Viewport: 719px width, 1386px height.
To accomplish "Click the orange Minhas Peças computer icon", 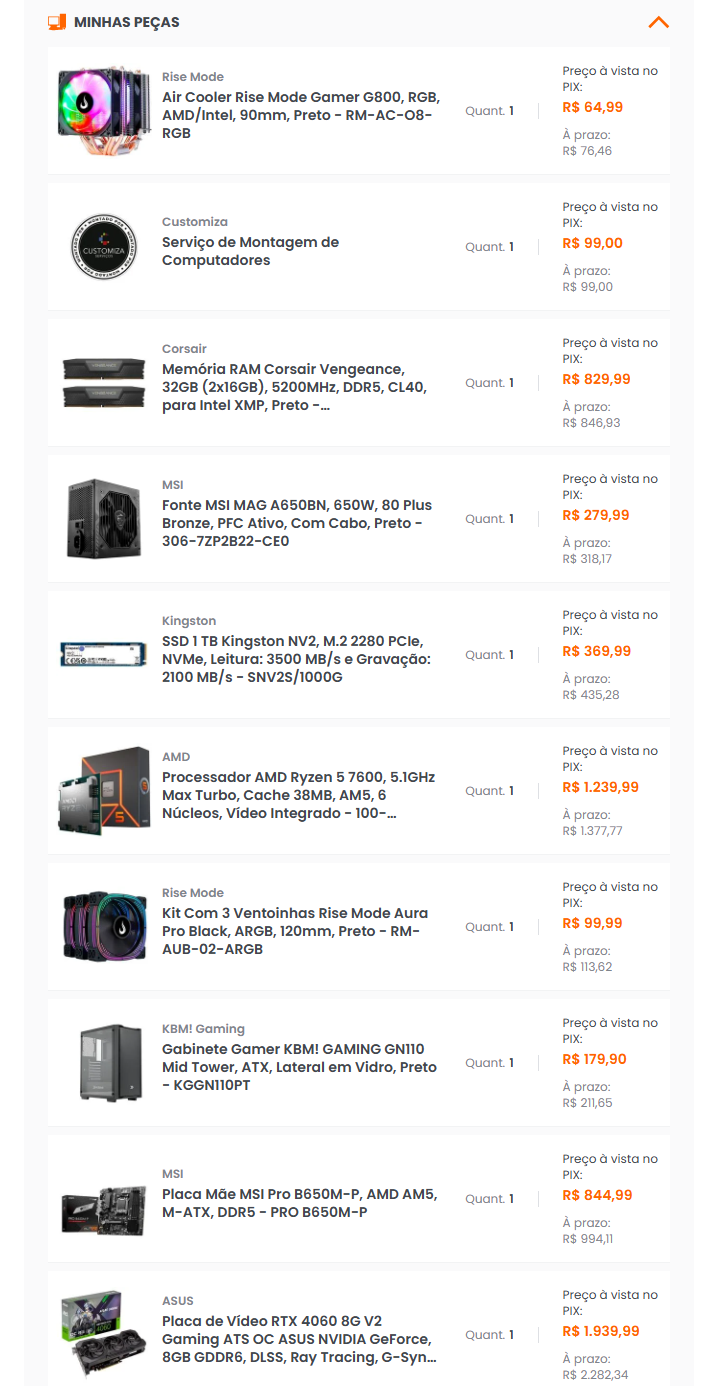I will (57, 22).
